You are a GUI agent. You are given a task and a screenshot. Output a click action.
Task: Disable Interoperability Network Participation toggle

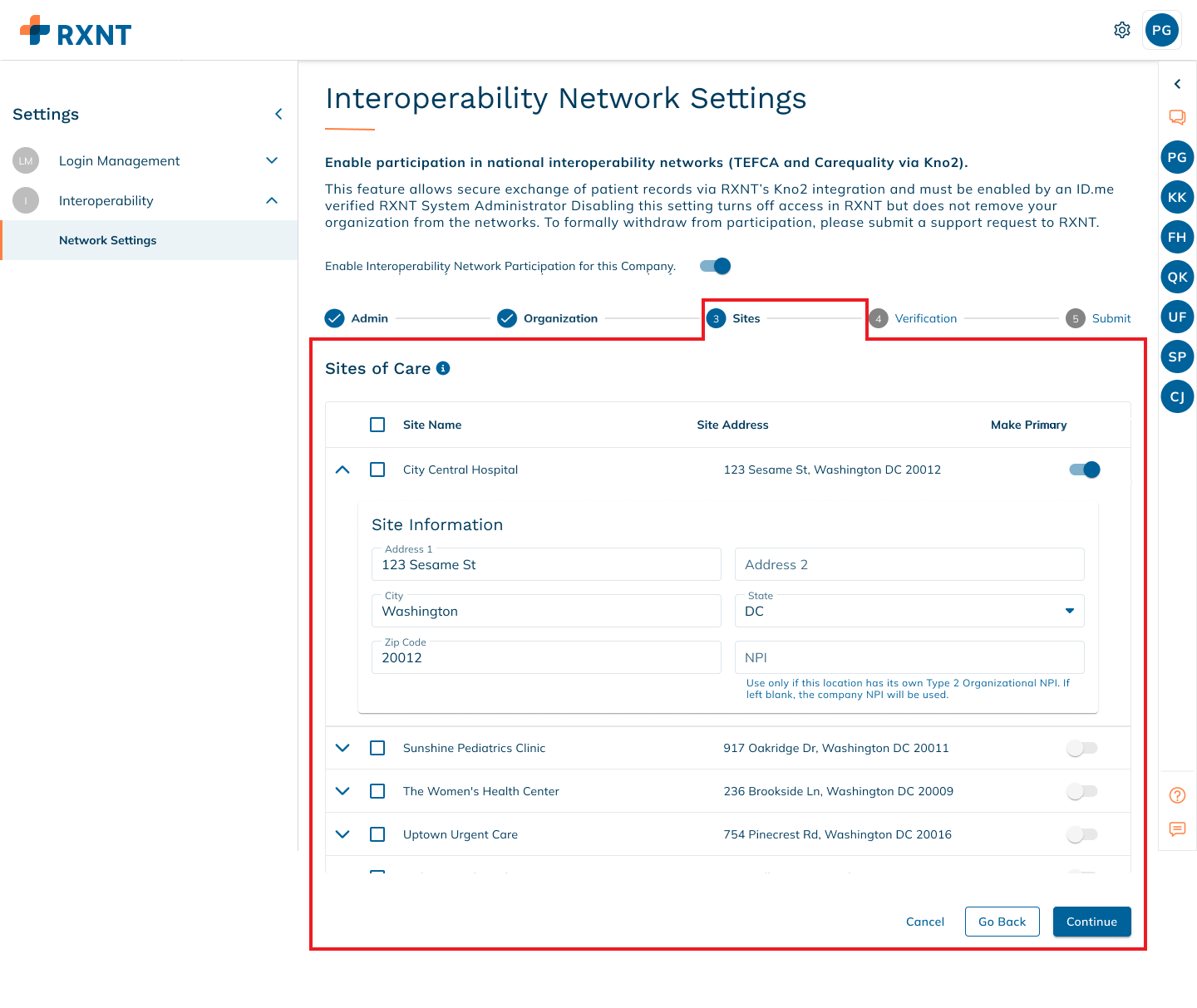715,266
